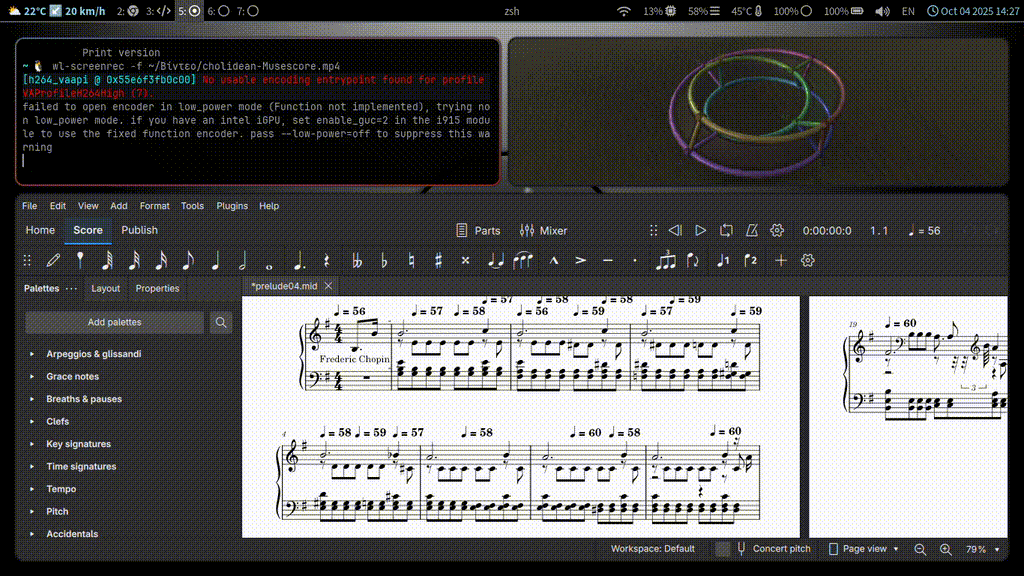Switch to the Publish tab
Screen dimensions: 1024x576
coord(139,230)
